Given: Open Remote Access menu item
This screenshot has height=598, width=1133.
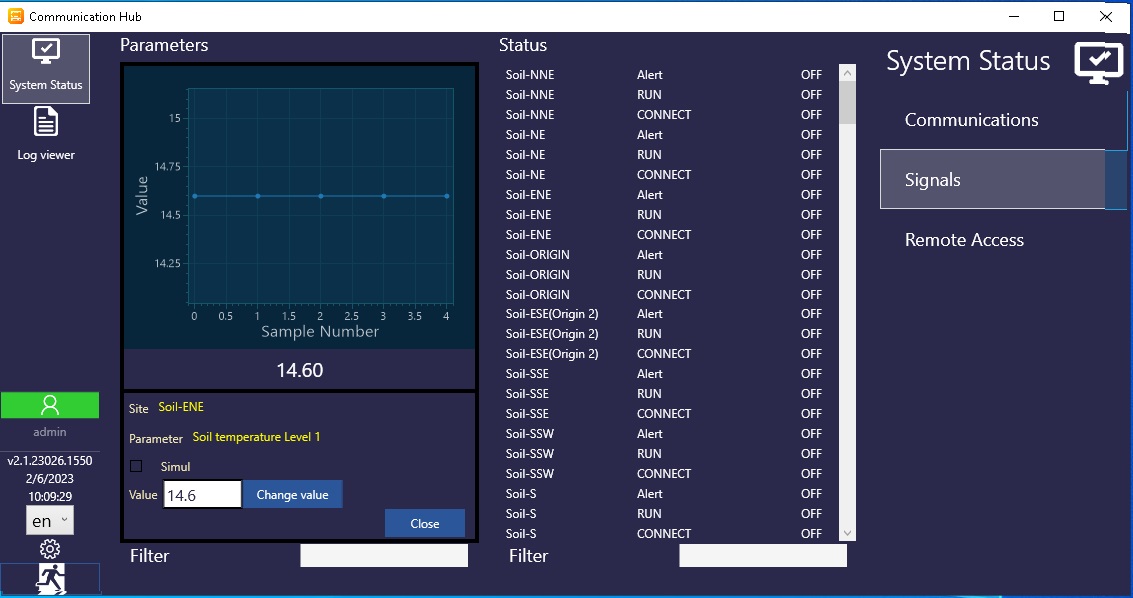Looking at the screenshot, I should [964, 240].
